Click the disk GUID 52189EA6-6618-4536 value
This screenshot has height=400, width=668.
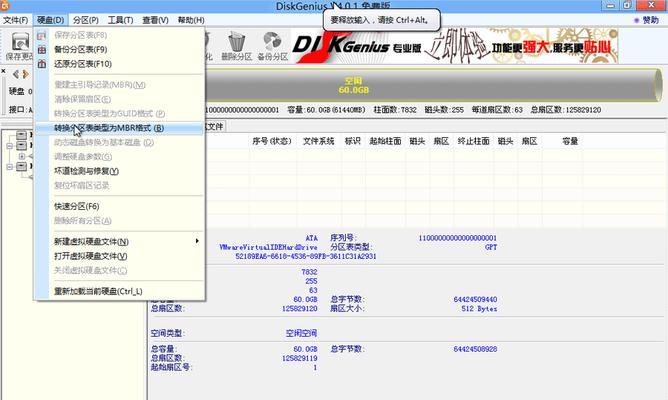[305, 256]
